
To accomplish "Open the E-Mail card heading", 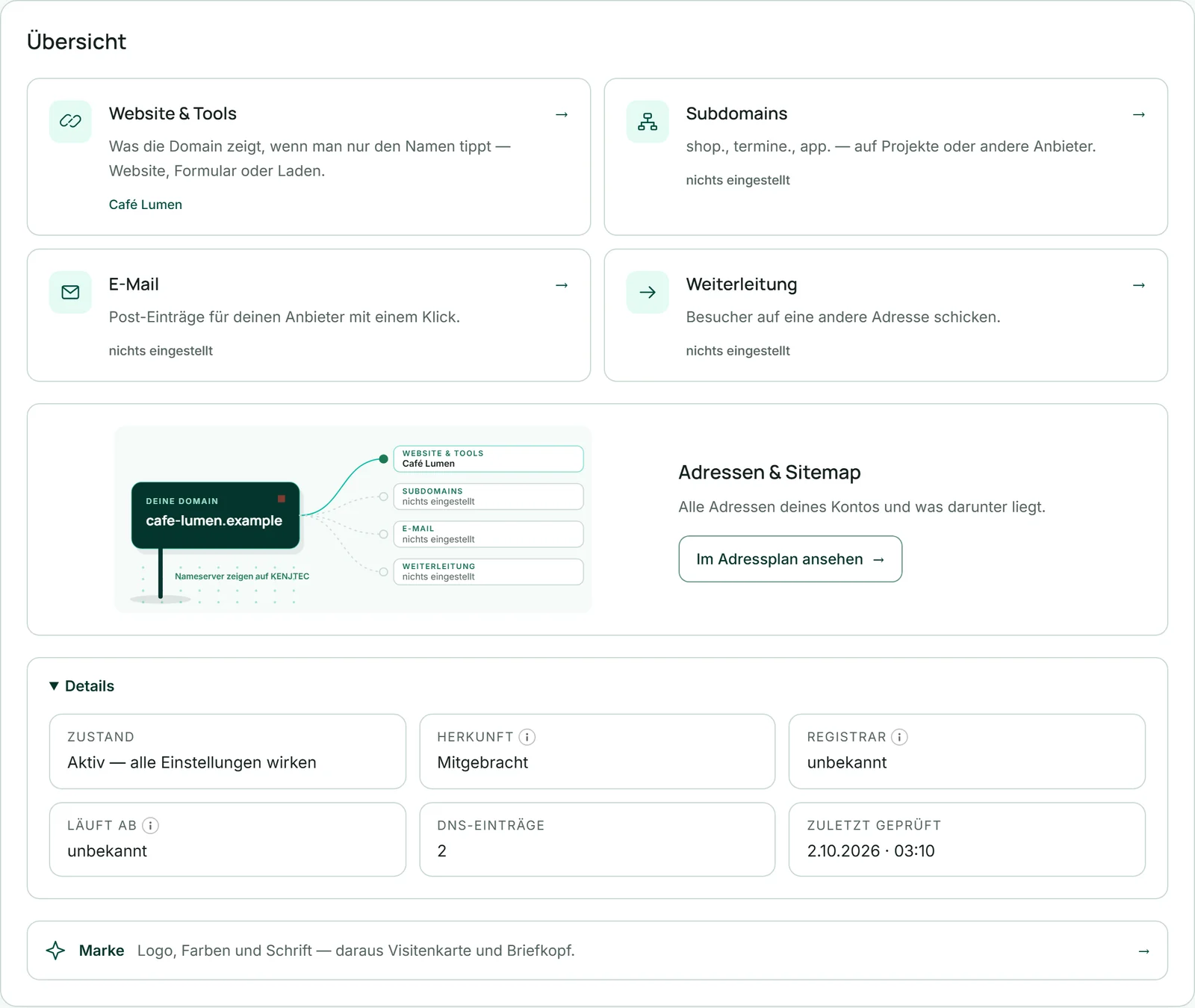I will point(134,284).
